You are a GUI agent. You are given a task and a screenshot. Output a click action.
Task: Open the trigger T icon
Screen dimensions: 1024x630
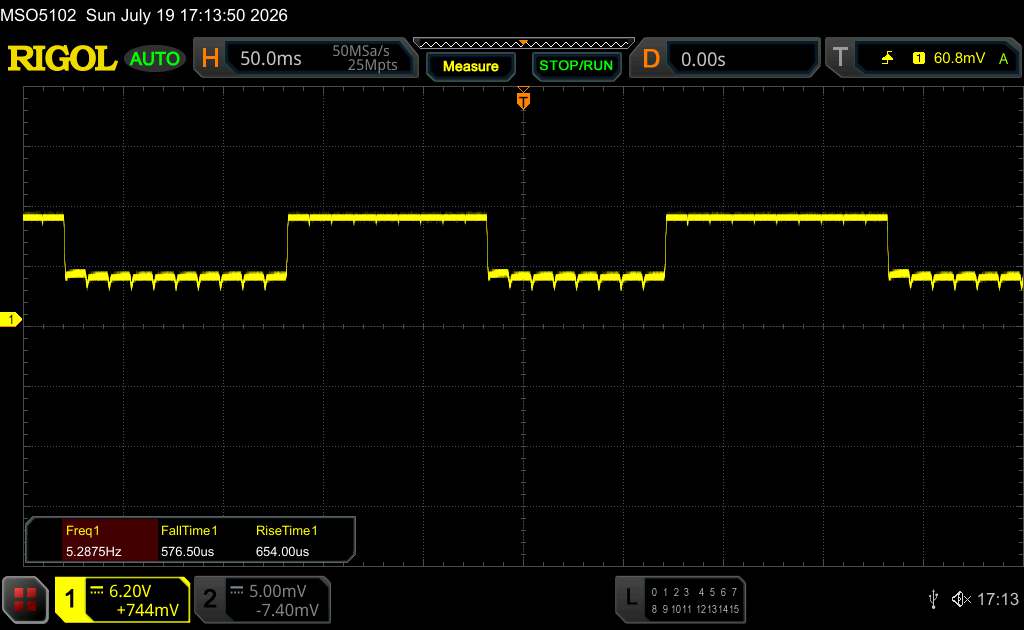point(840,58)
